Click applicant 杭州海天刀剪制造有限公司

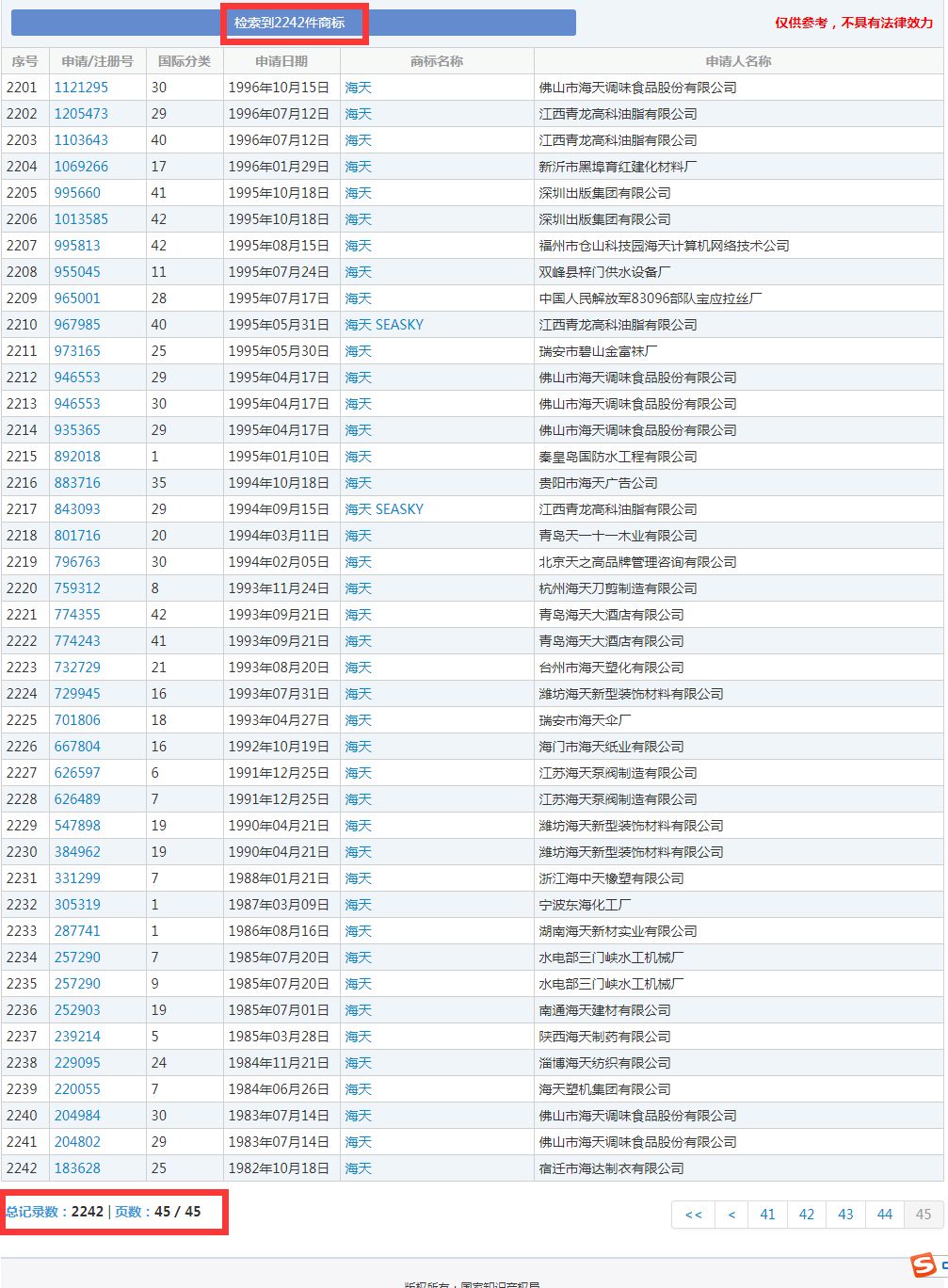[x=618, y=588]
